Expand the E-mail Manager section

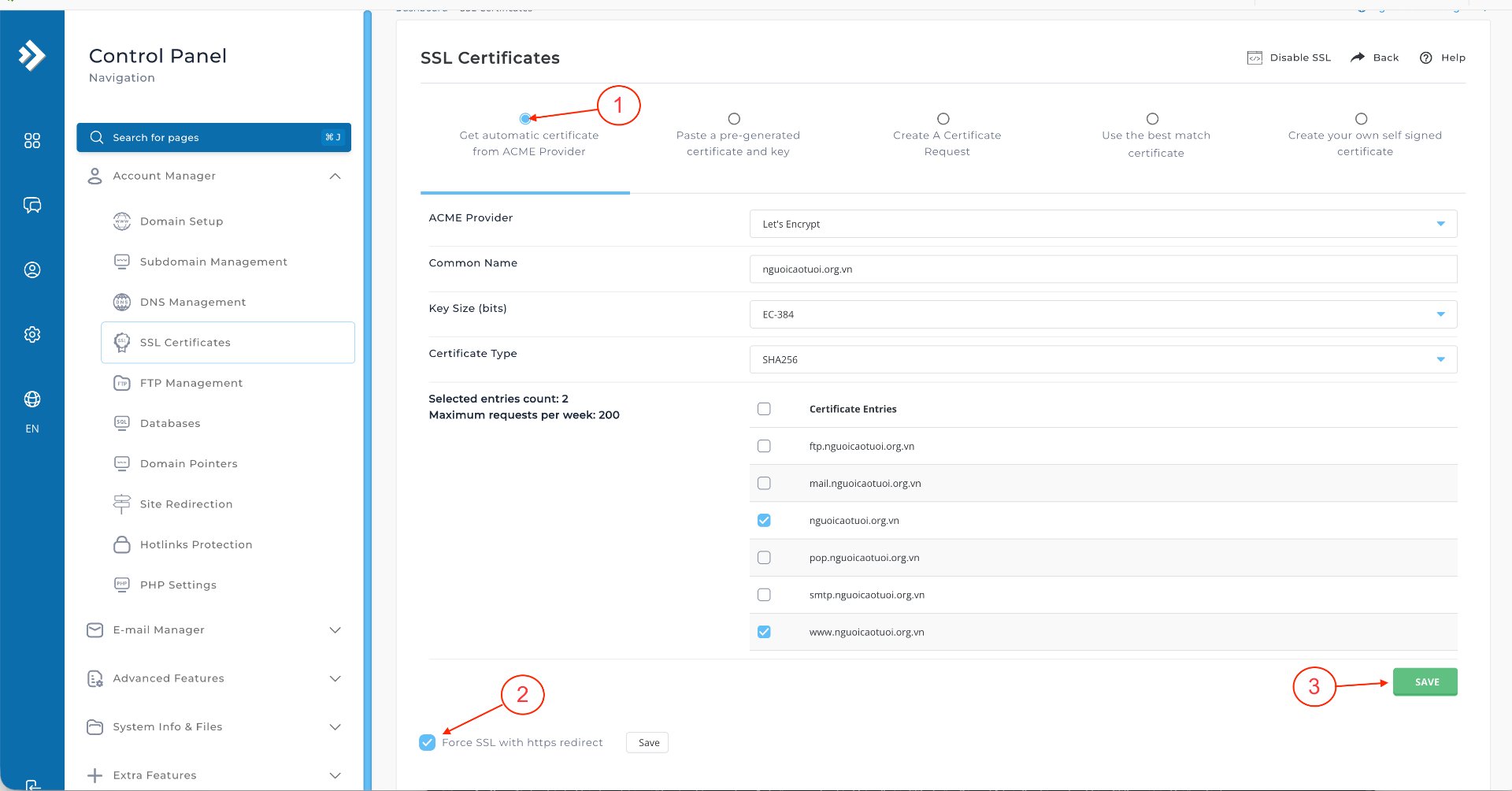[x=335, y=630]
